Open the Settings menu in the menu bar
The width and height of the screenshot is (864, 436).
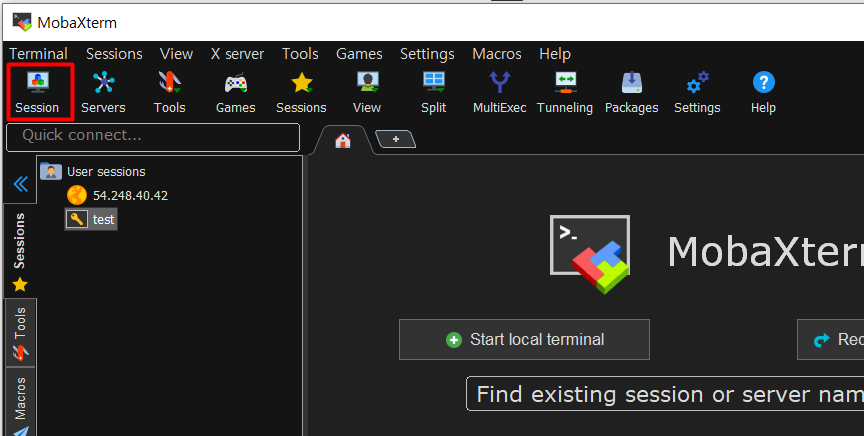click(427, 54)
